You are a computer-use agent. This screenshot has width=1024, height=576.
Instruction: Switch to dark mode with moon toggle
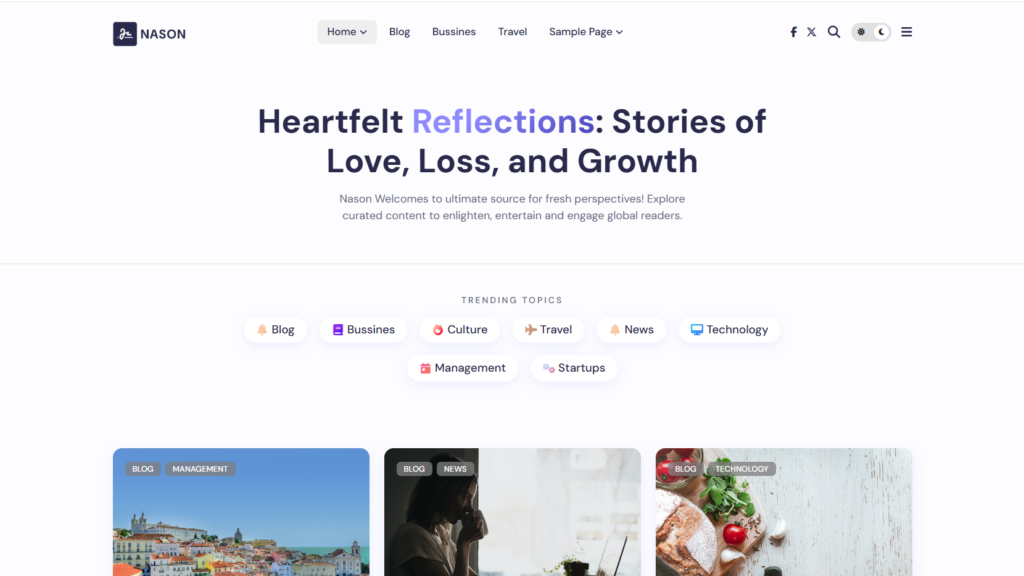click(881, 32)
